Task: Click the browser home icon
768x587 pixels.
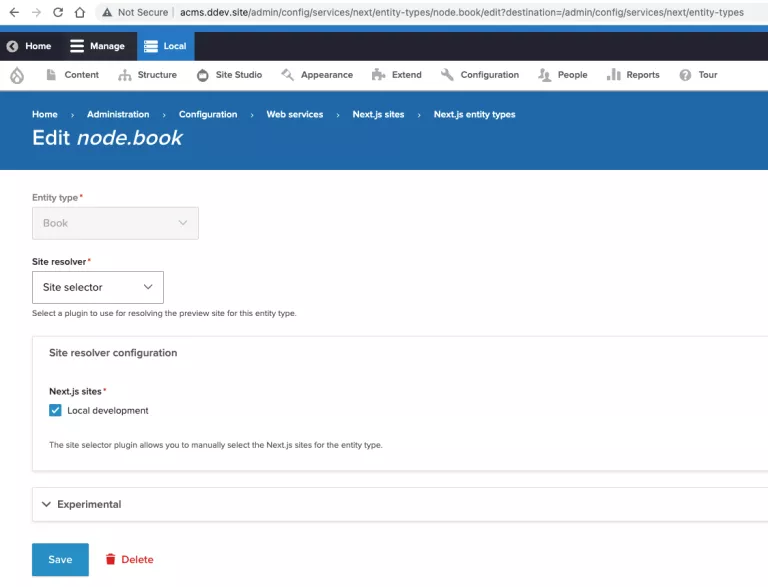Action: click(79, 12)
